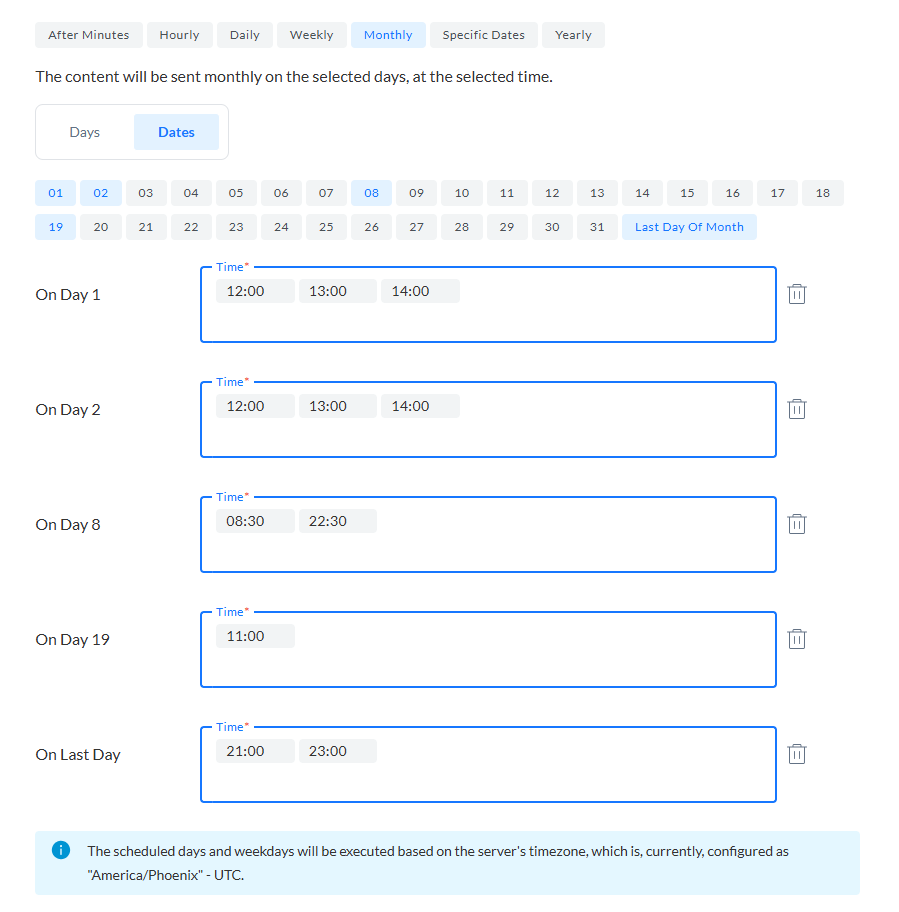
Task: Select the Dates mode button
Action: pyautogui.click(x=176, y=132)
